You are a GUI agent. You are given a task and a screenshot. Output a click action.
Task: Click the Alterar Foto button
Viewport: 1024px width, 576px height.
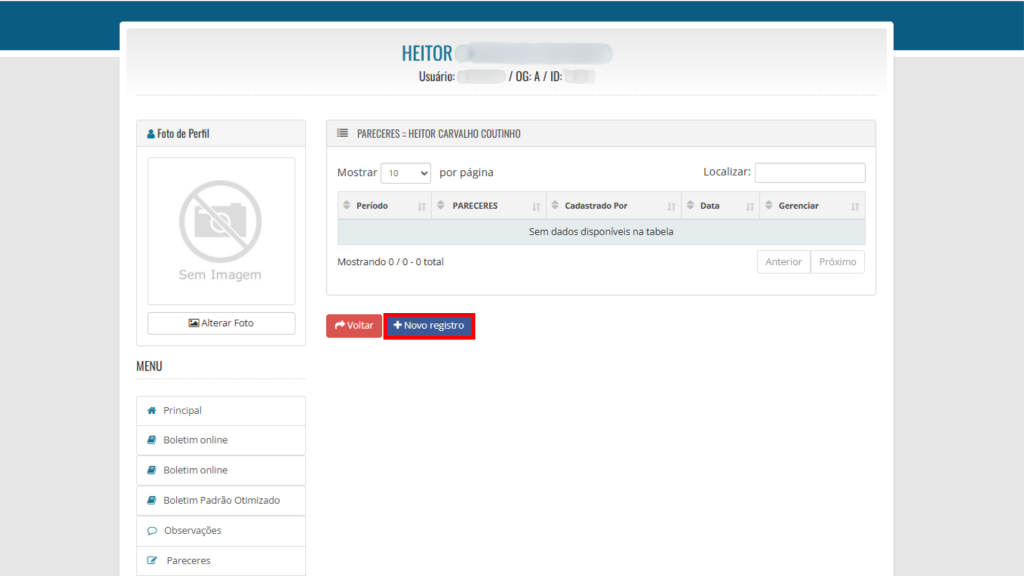pyautogui.click(x=221, y=323)
